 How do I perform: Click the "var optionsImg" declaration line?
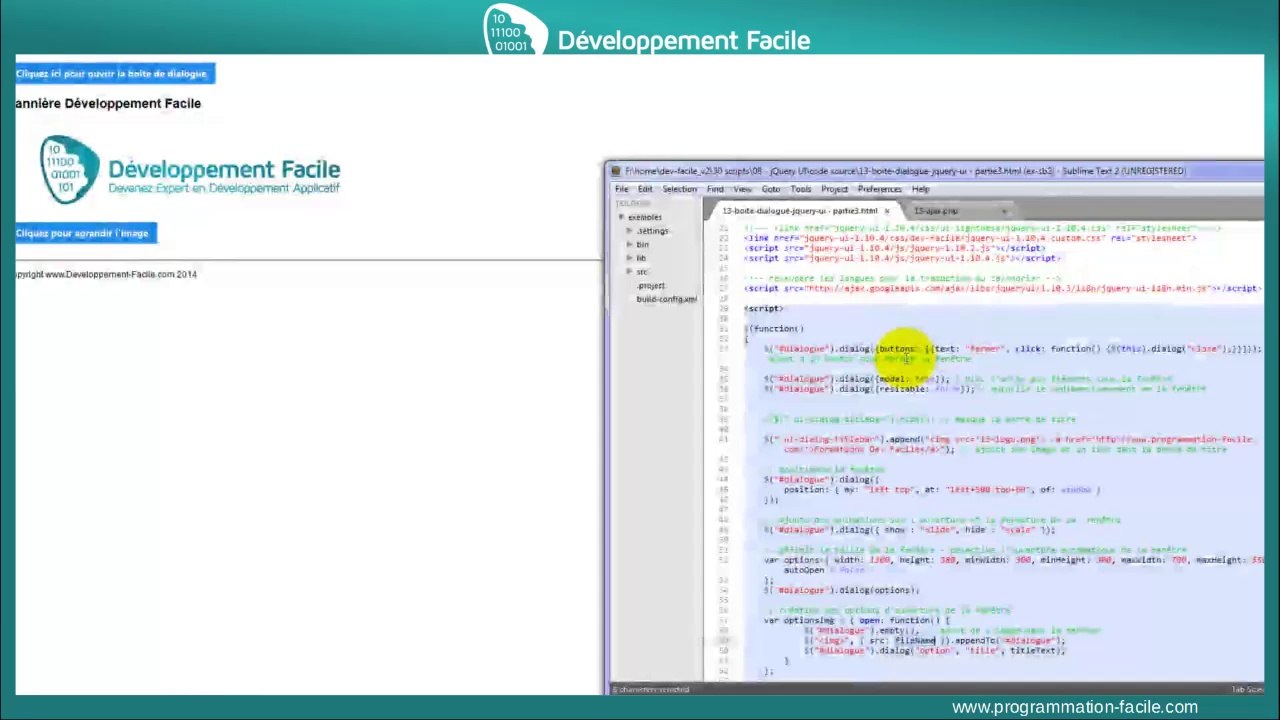[856, 620]
